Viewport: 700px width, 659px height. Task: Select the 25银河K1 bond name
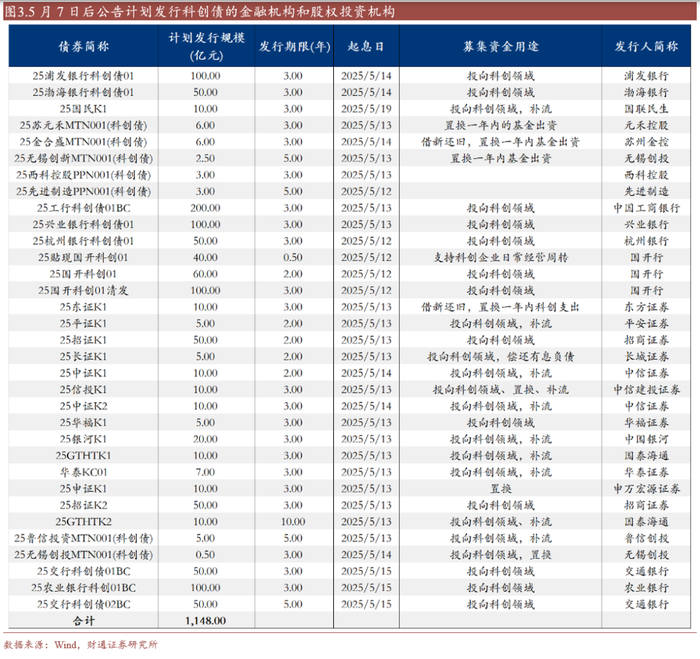click(83, 439)
